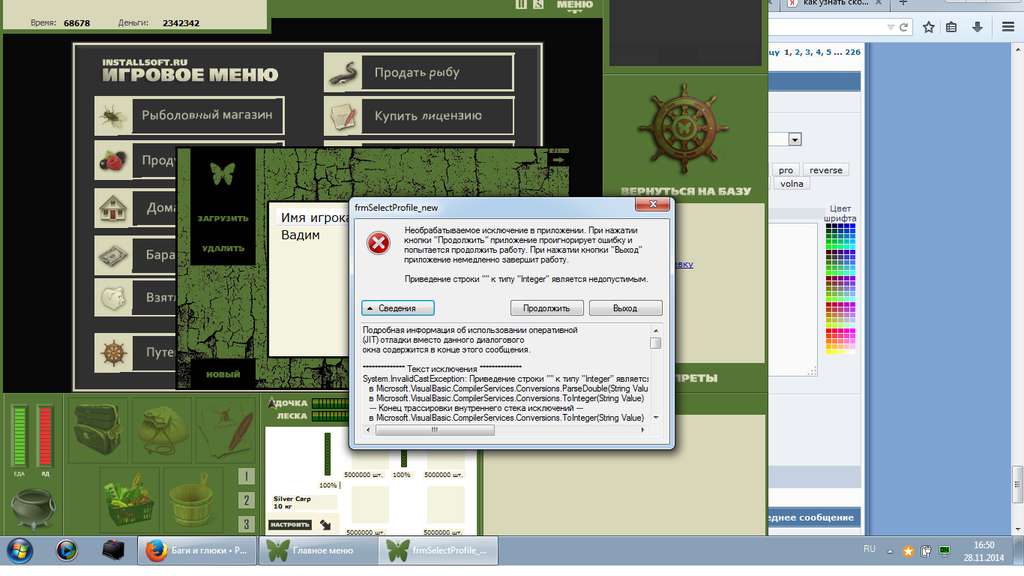Screen dimensions: 1024x576
Task: Select rod slot number 3
Action: pyautogui.click(x=246, y=523)
